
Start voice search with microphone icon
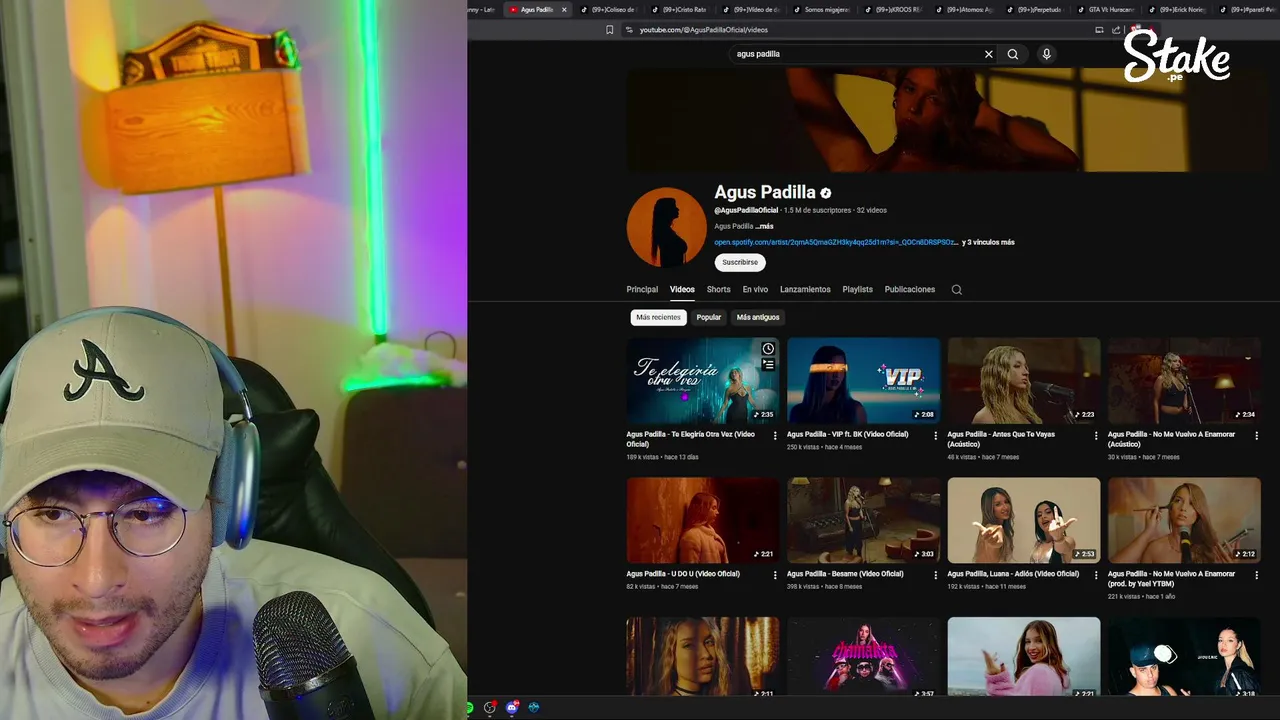tap(1047, 54)
